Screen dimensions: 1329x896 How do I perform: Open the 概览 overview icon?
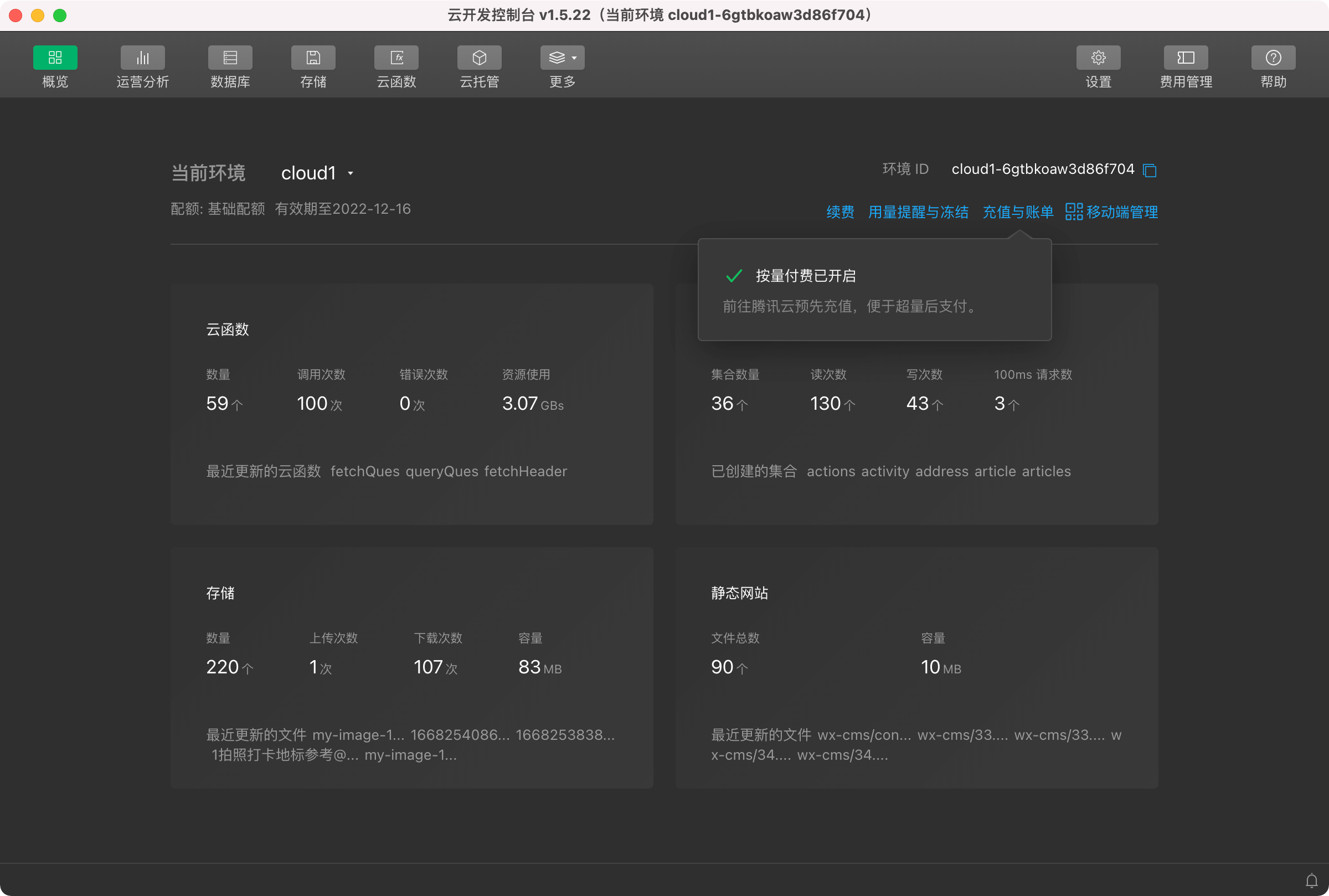click(x=55, y=58)
